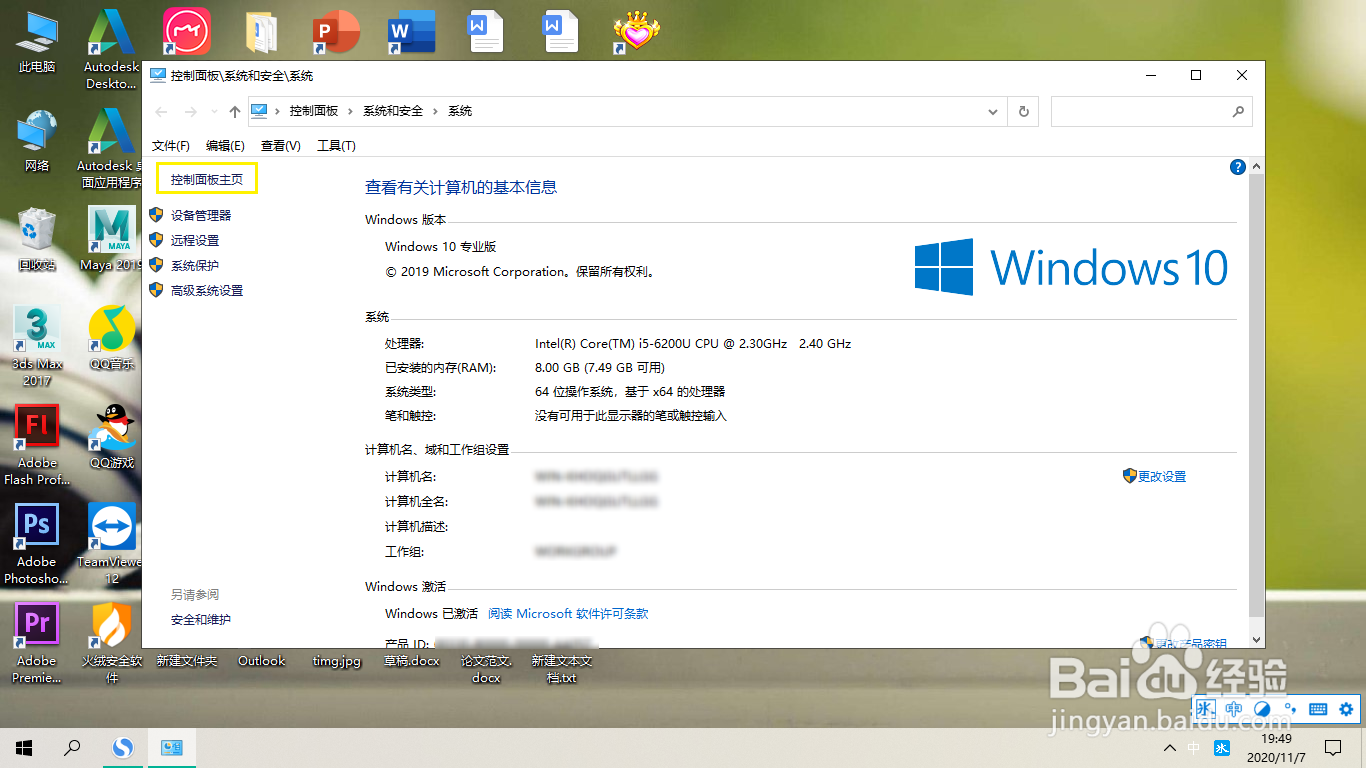Click 更改设置 link next to computer name
This screenshot has width=1366, height=768.
click(1162, 477)
